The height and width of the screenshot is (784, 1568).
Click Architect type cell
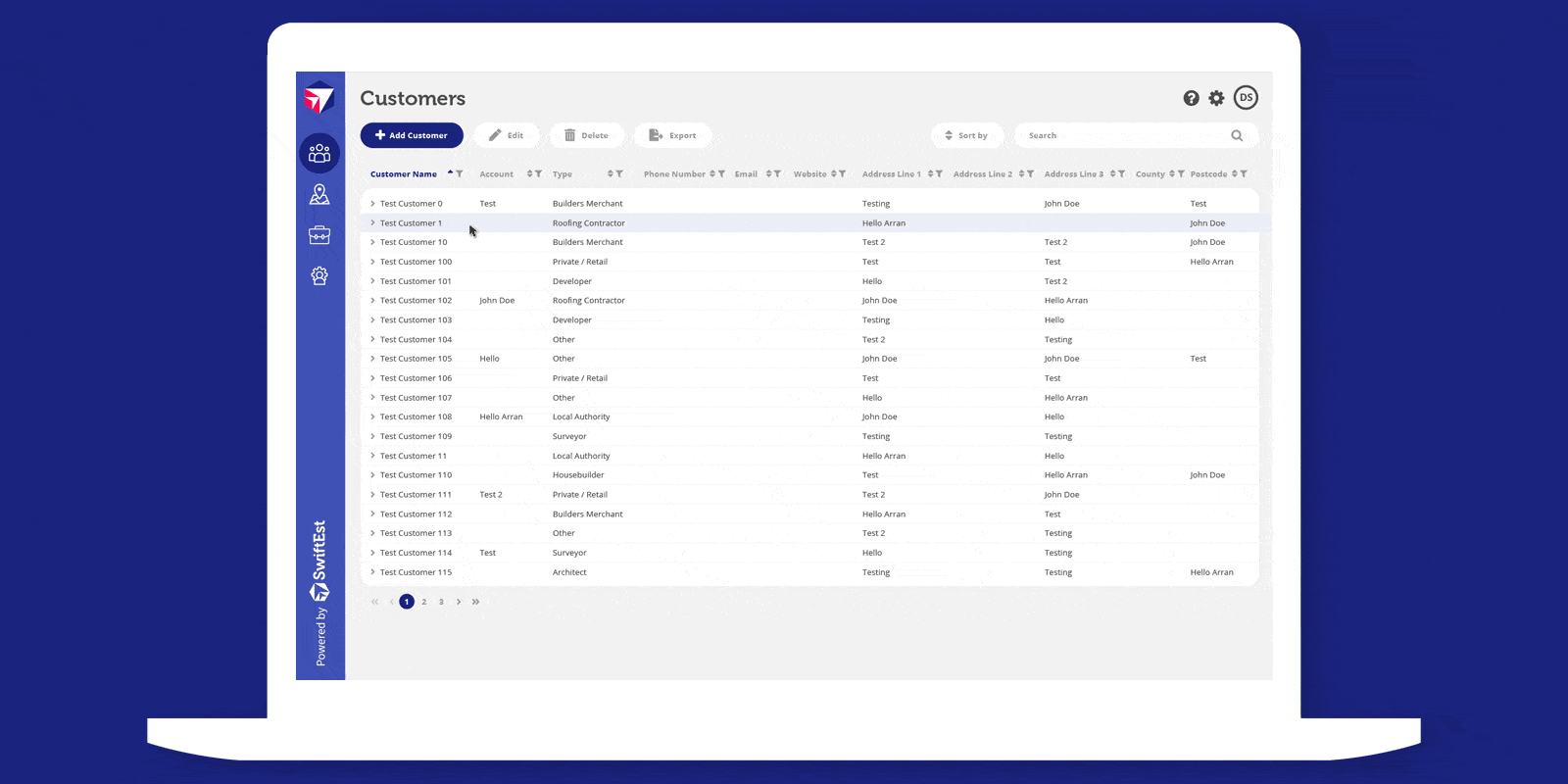tap(569, 572)
